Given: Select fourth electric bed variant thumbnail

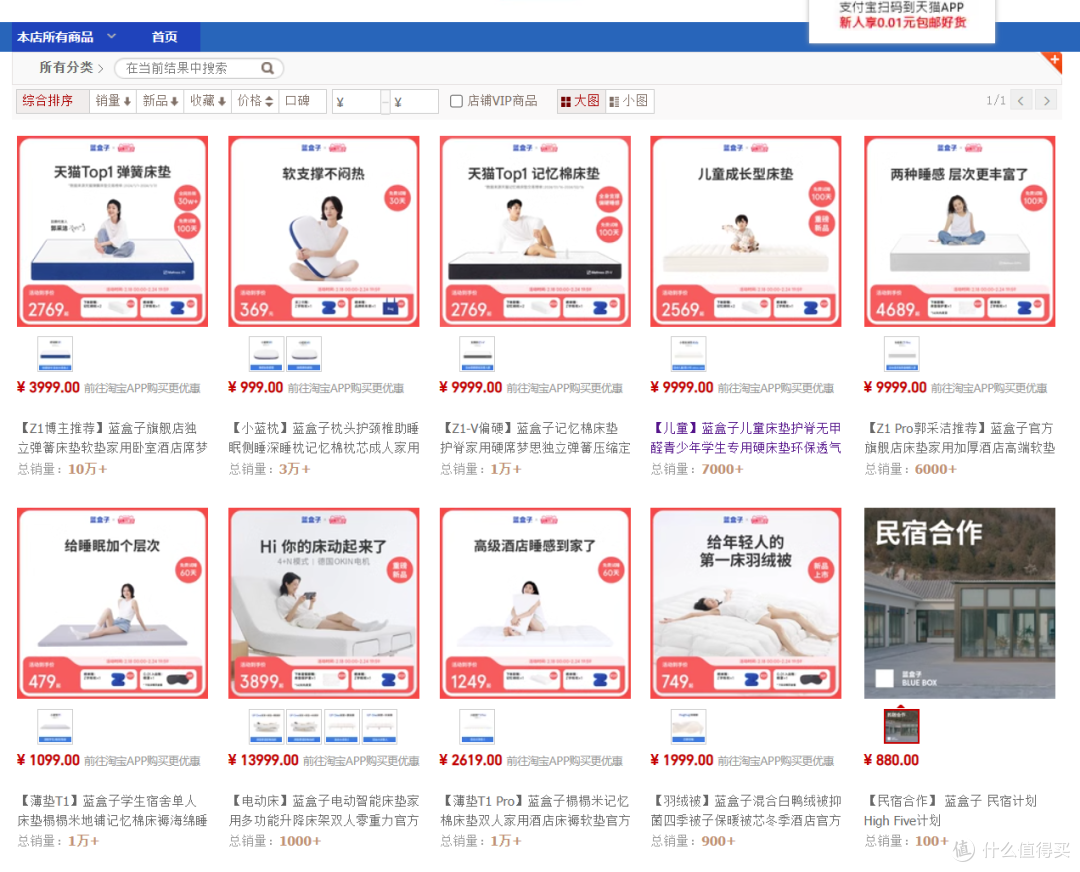Looking at the screenshot, I should coord(380,726).
